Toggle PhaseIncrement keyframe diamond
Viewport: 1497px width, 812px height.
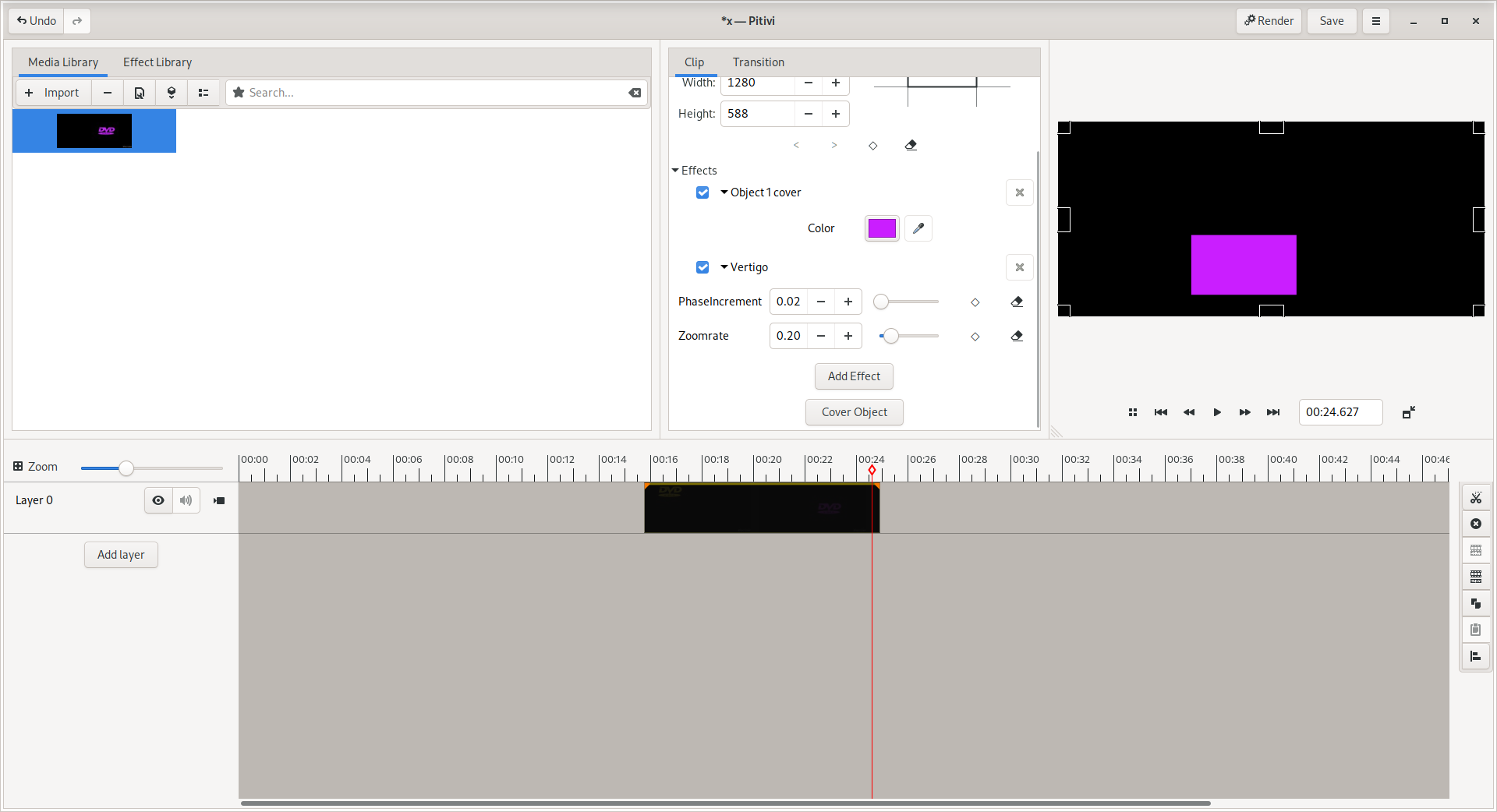pos(975,302)
